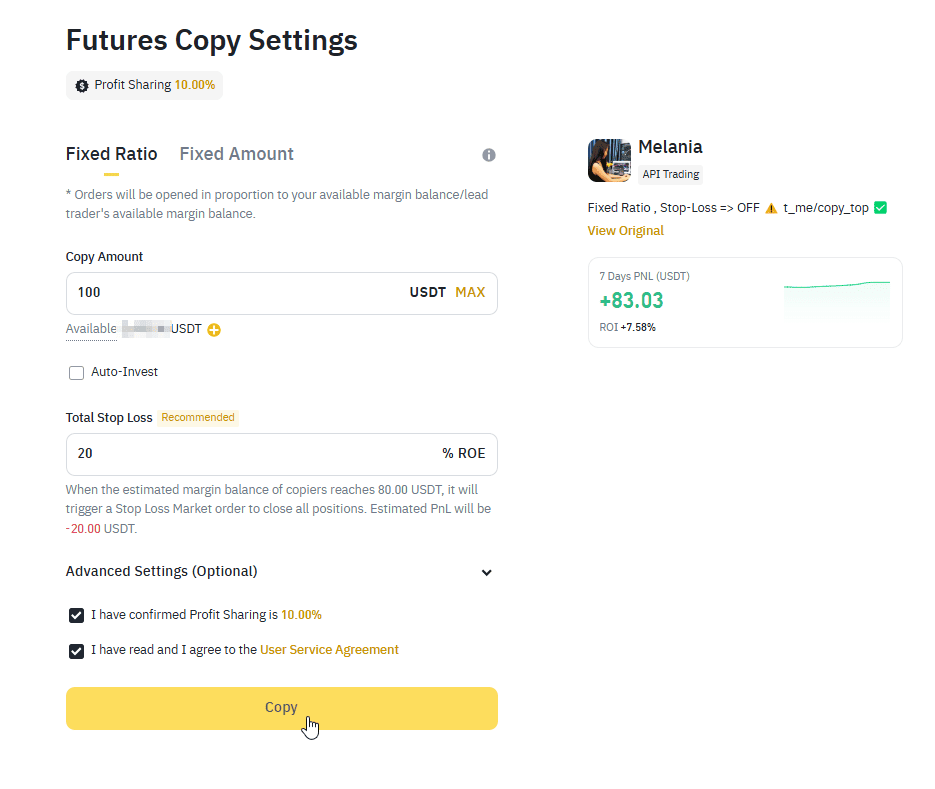The width and height of the screenshot is (935, 789).
Task: Click the yellow Copy button
Action: pyautogui.click(x=281, y=708)
